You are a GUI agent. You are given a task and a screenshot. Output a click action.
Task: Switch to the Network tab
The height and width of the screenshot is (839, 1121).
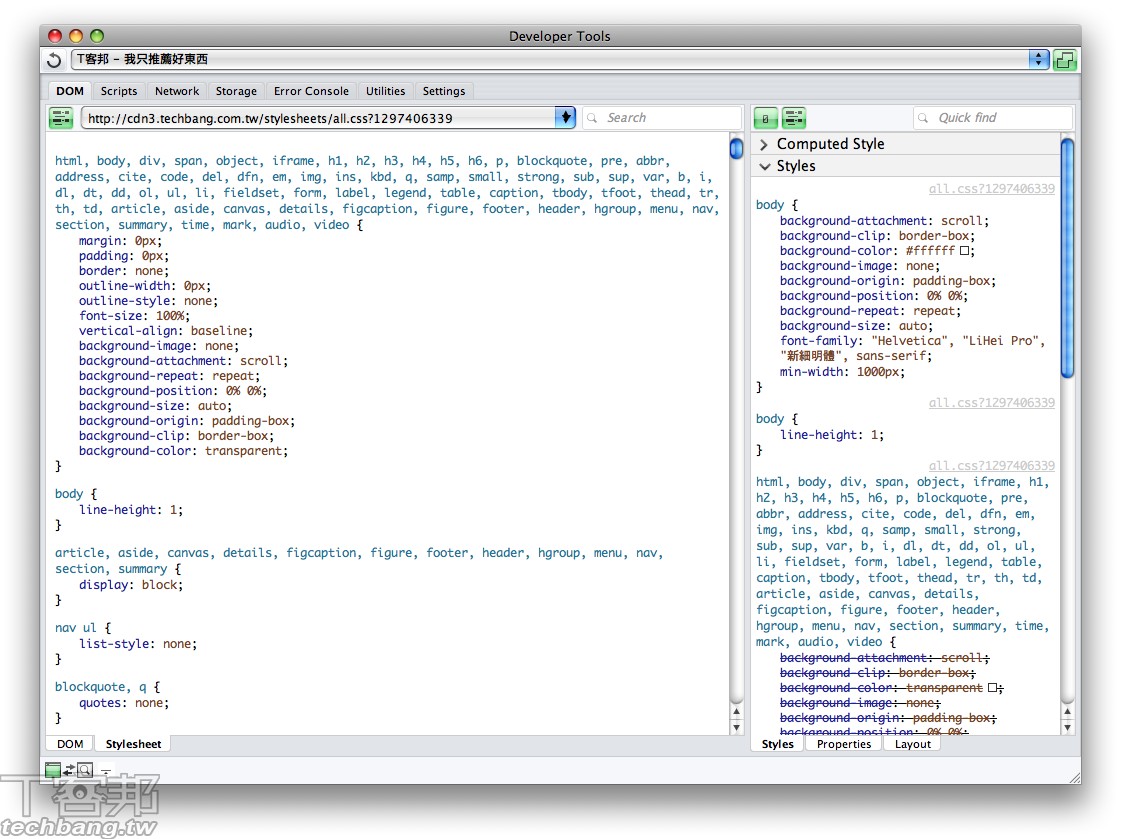click(177, 91)
